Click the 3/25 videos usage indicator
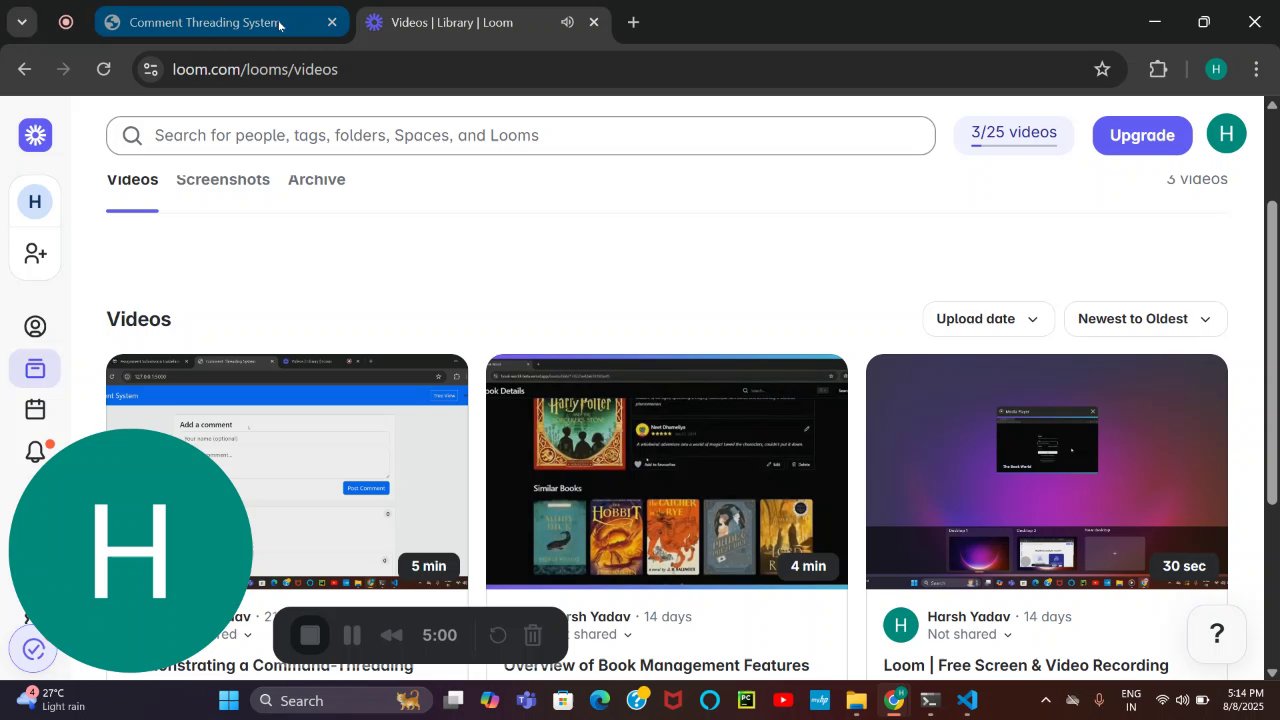Image resolution: width=1280 pixels, height=720 pixels. (1014, 135)
